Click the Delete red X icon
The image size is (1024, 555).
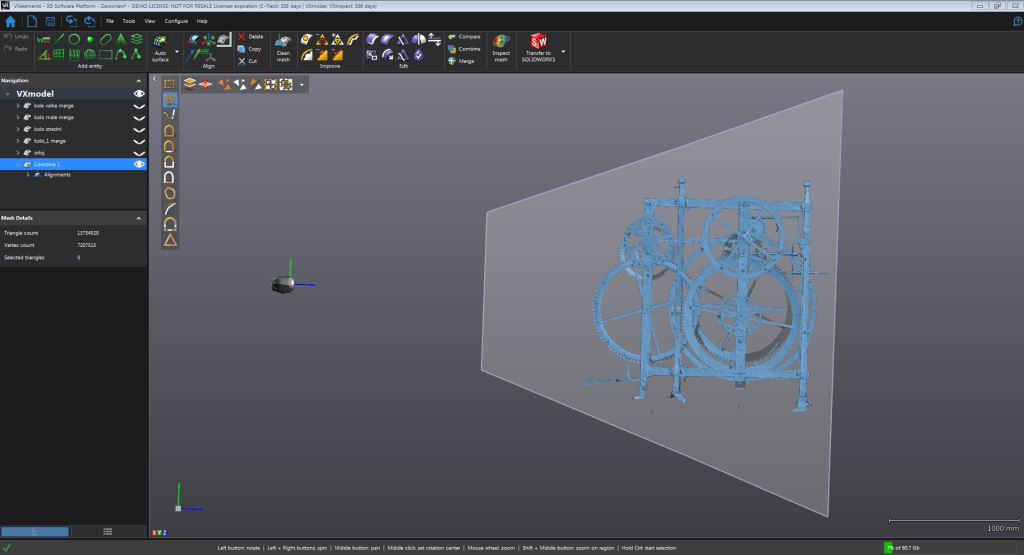click(241, 36)
